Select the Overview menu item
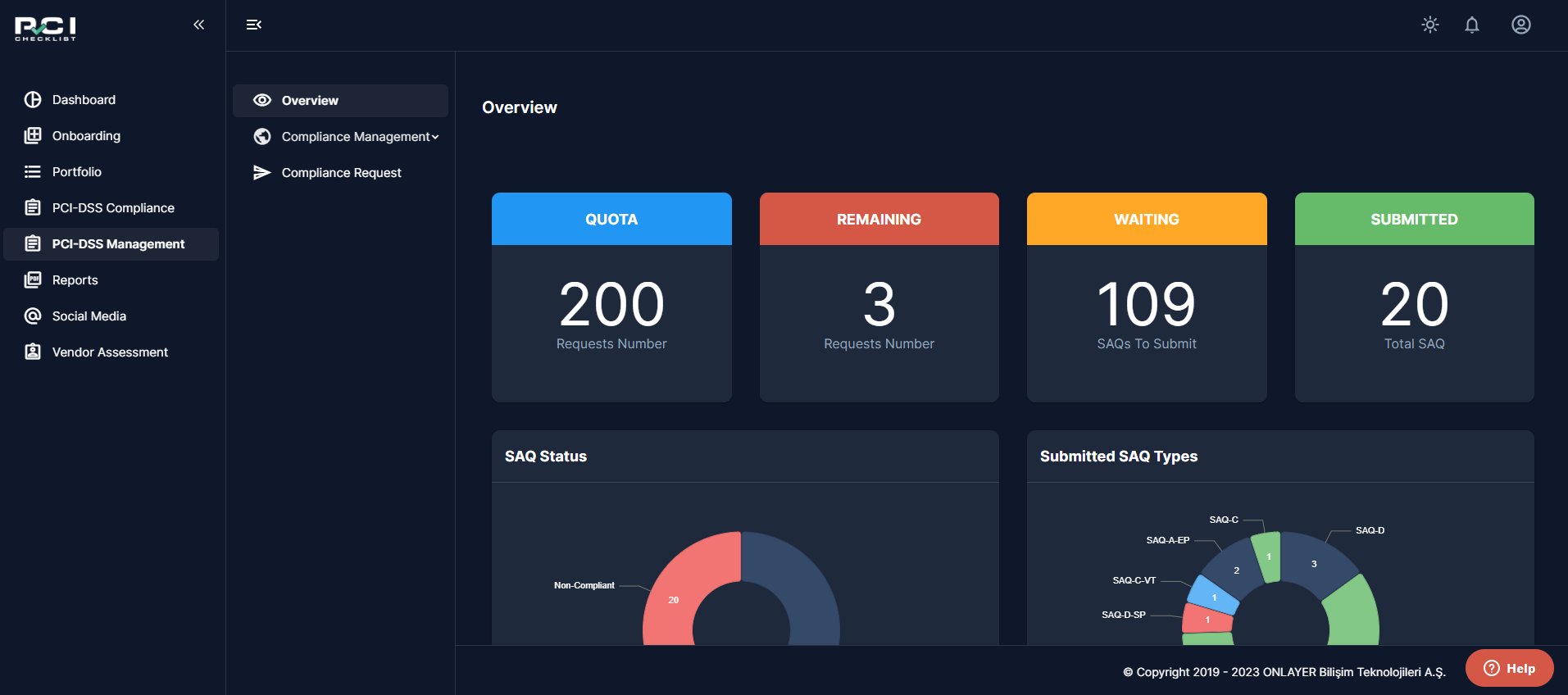The width and height of the screenshot is (1568, 695). [341, 101]
